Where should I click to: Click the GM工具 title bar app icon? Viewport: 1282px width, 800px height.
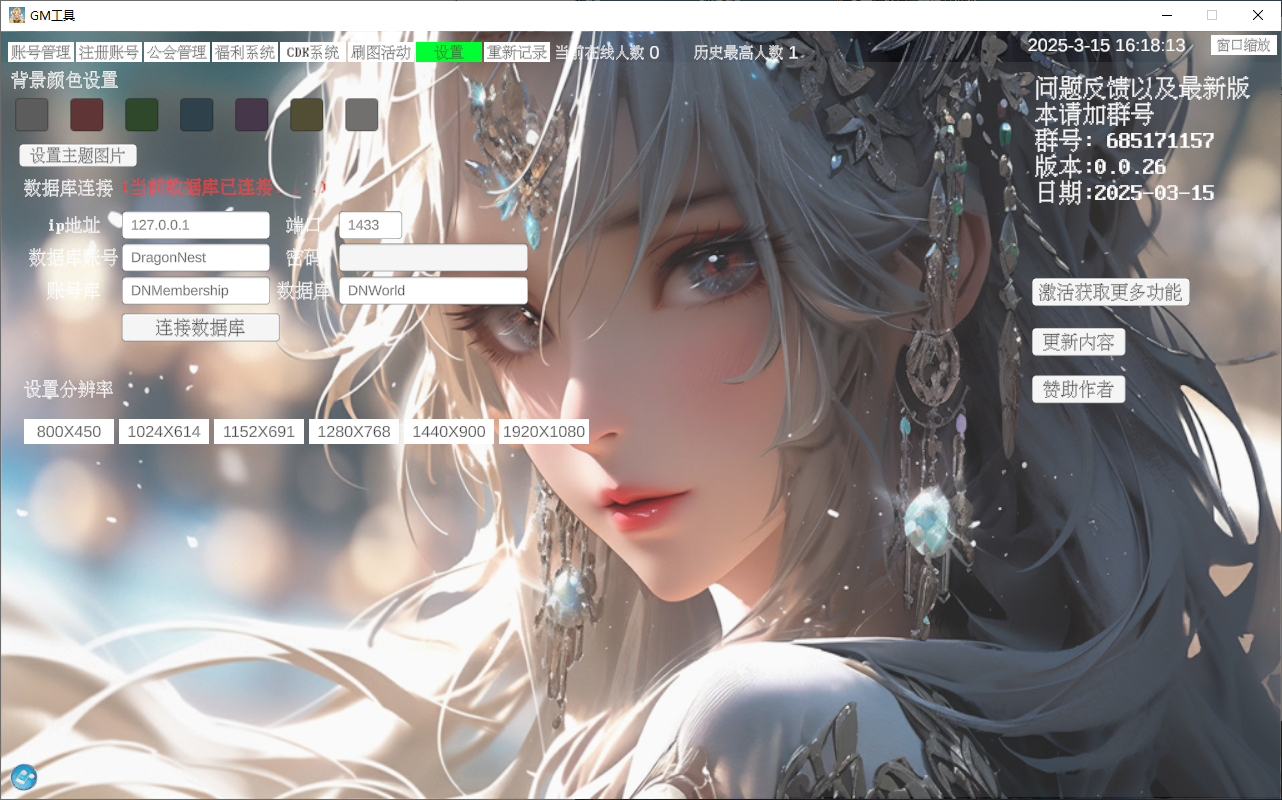point(17,15)
